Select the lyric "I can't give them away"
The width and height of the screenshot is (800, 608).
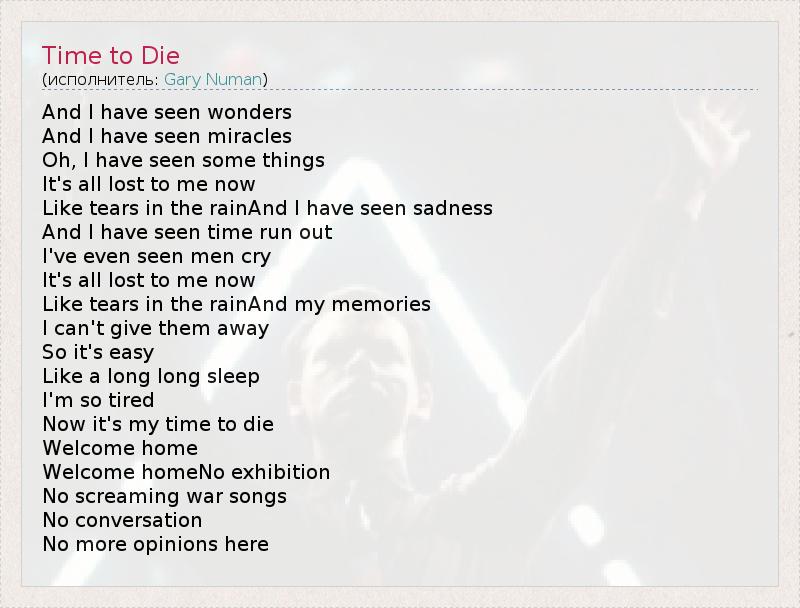pyautogui.click(x=155, y=328)
